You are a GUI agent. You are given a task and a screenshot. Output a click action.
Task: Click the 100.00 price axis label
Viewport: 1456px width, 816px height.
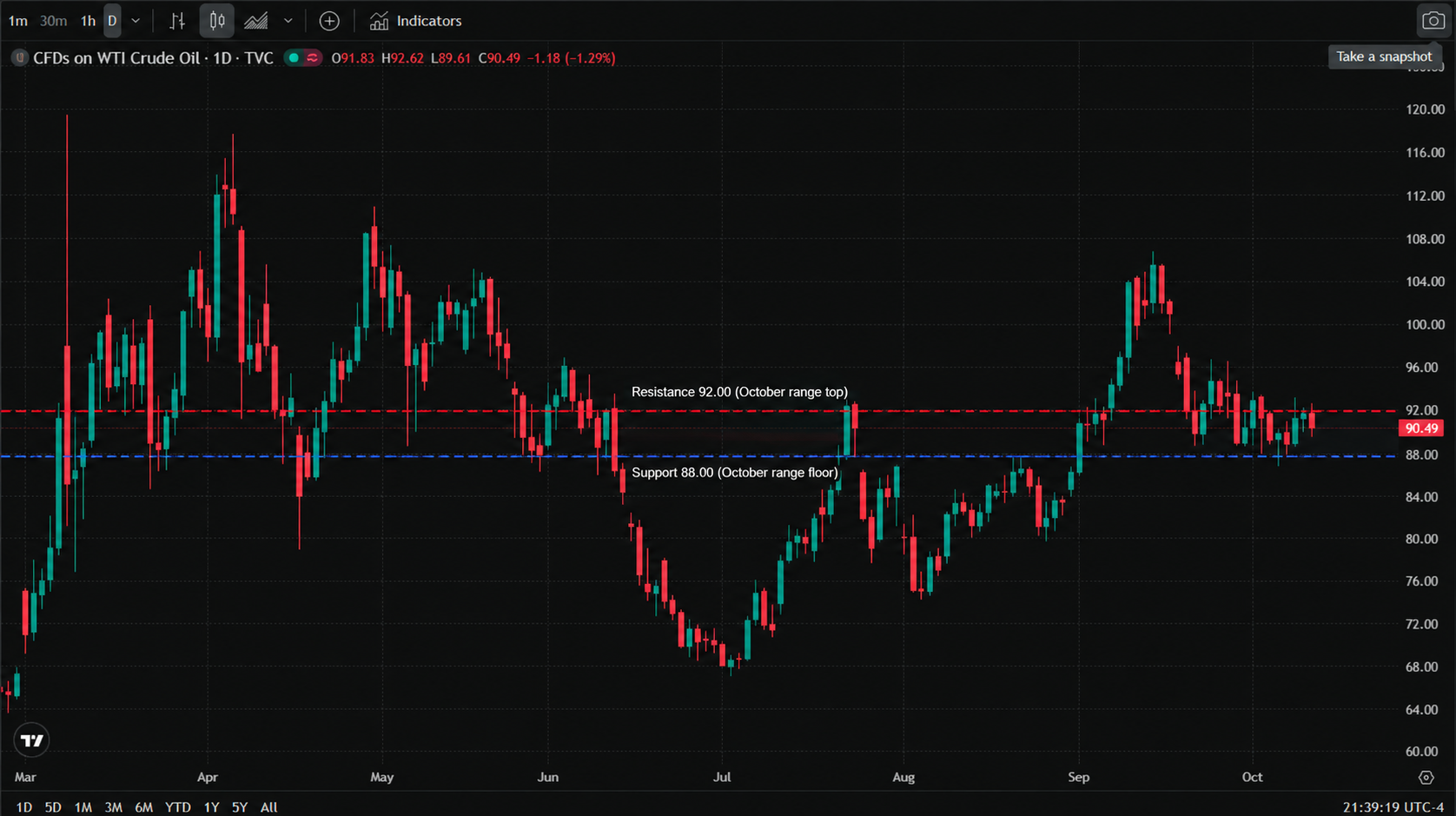[1425, 325]
